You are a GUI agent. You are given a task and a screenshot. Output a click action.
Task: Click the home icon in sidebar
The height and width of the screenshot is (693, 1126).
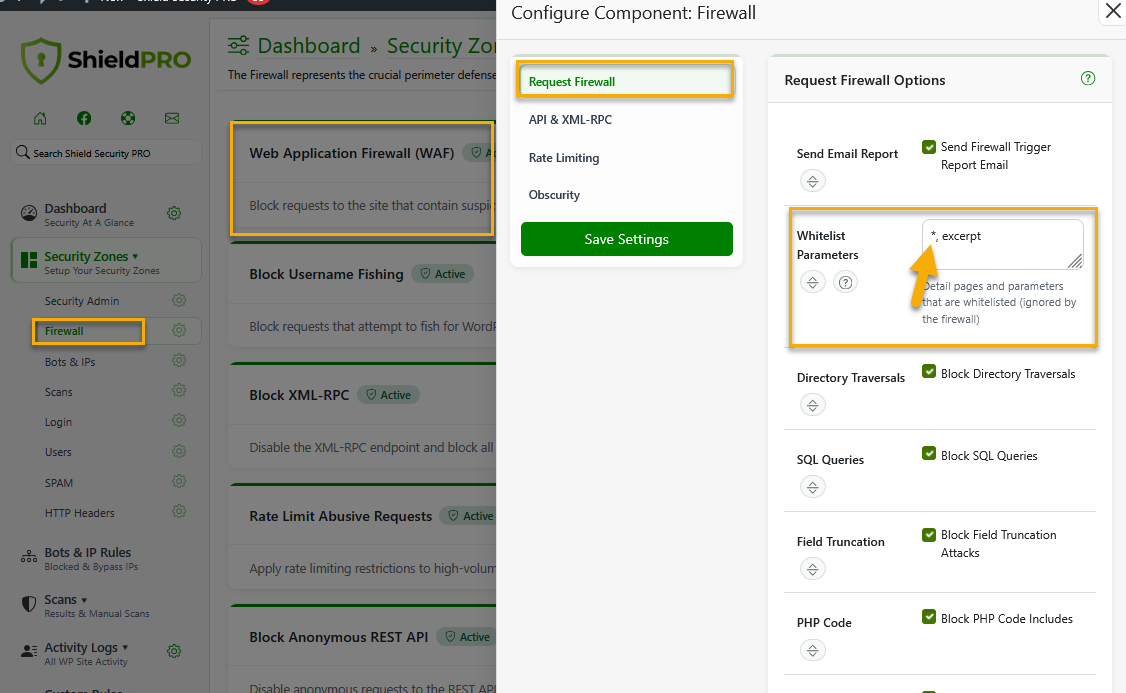pyautogui.click(x=40, y=118)
